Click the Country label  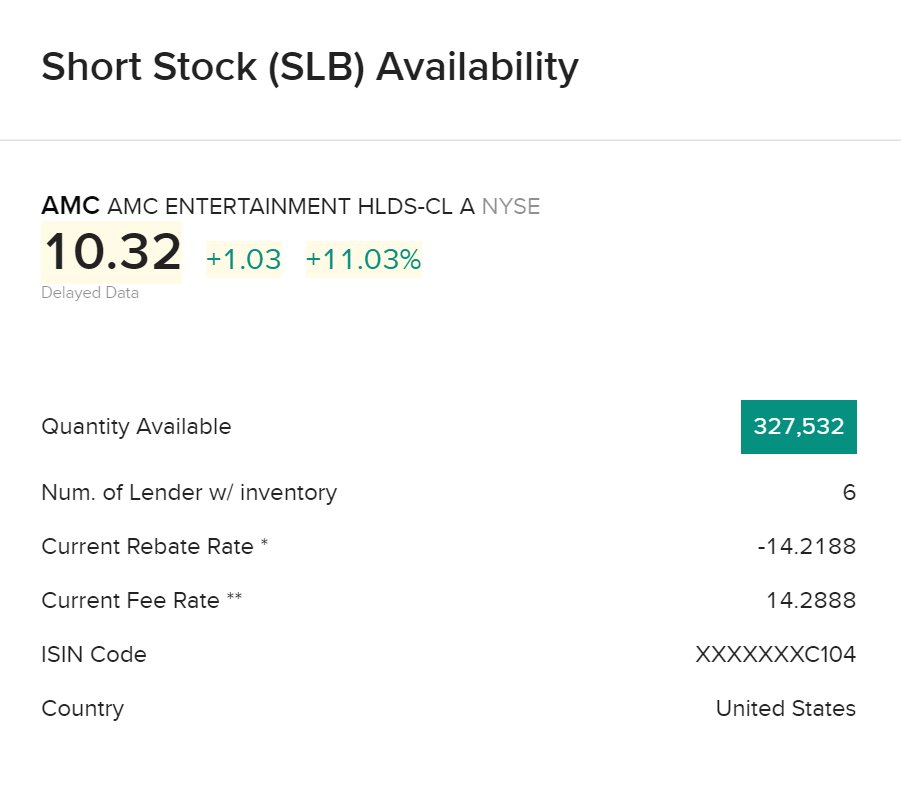(83, 709)
